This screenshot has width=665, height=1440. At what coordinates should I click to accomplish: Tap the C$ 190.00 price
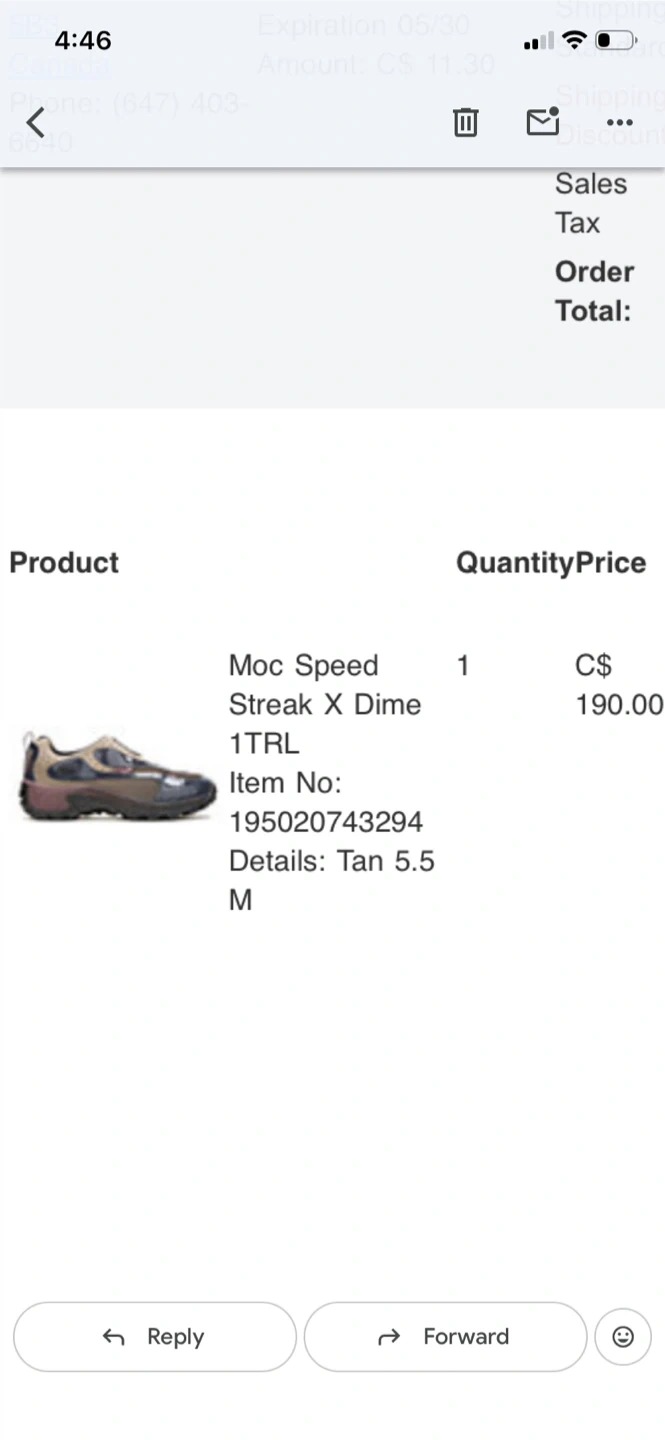(x=618, y=685)
